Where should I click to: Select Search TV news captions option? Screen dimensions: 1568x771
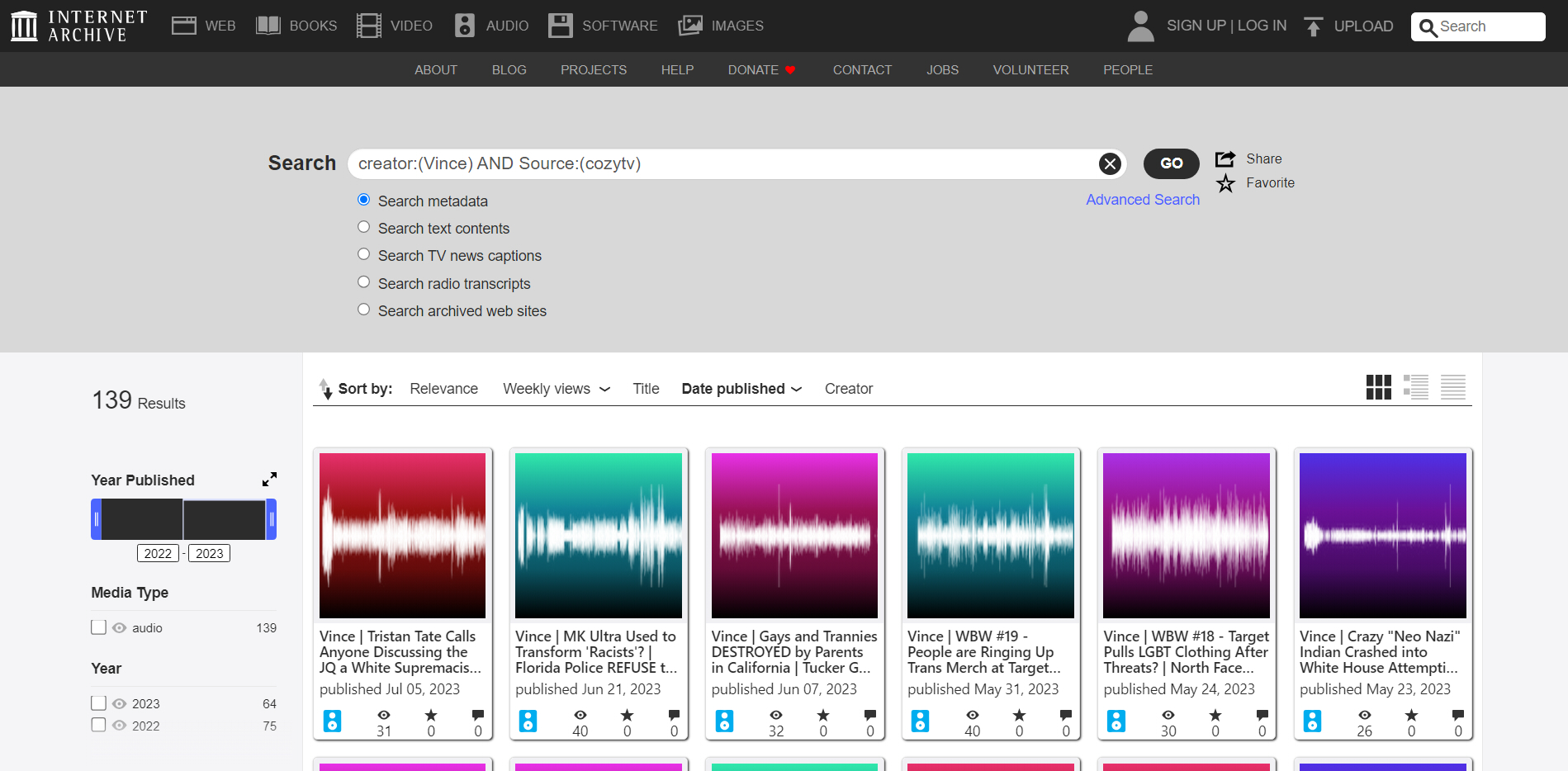[x=363, y=254]
